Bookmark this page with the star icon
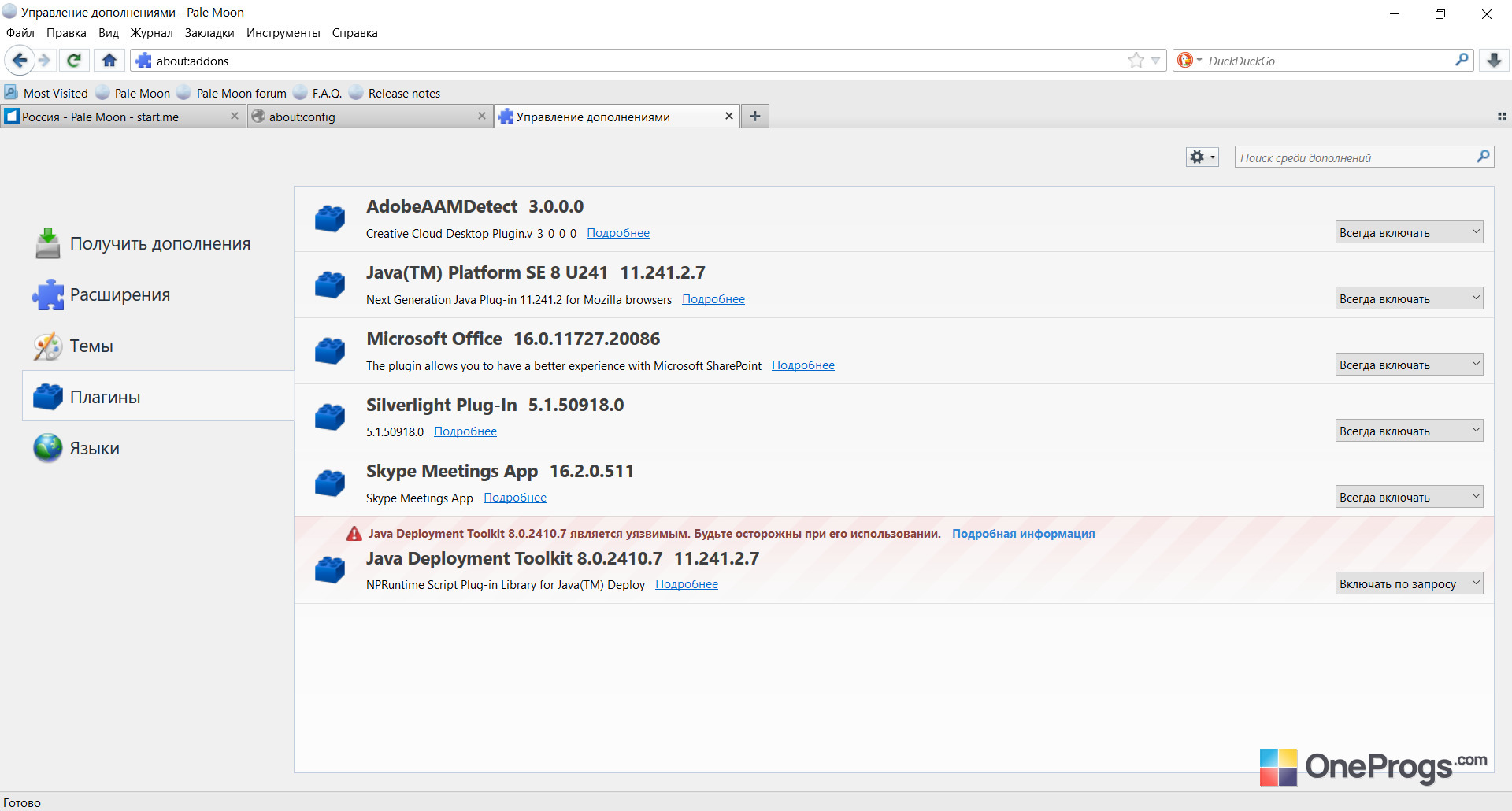 1136,61
